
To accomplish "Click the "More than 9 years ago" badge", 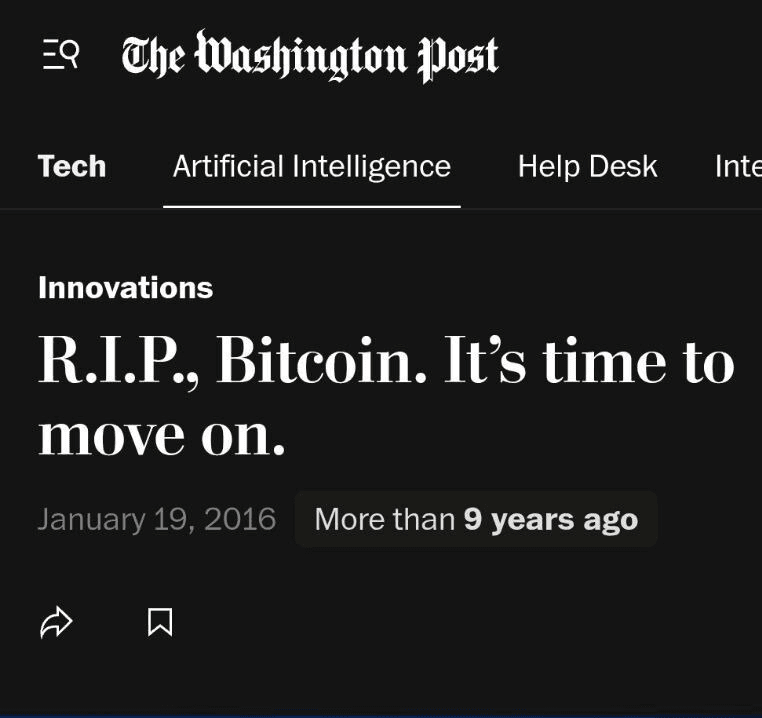I will (476, 519).
